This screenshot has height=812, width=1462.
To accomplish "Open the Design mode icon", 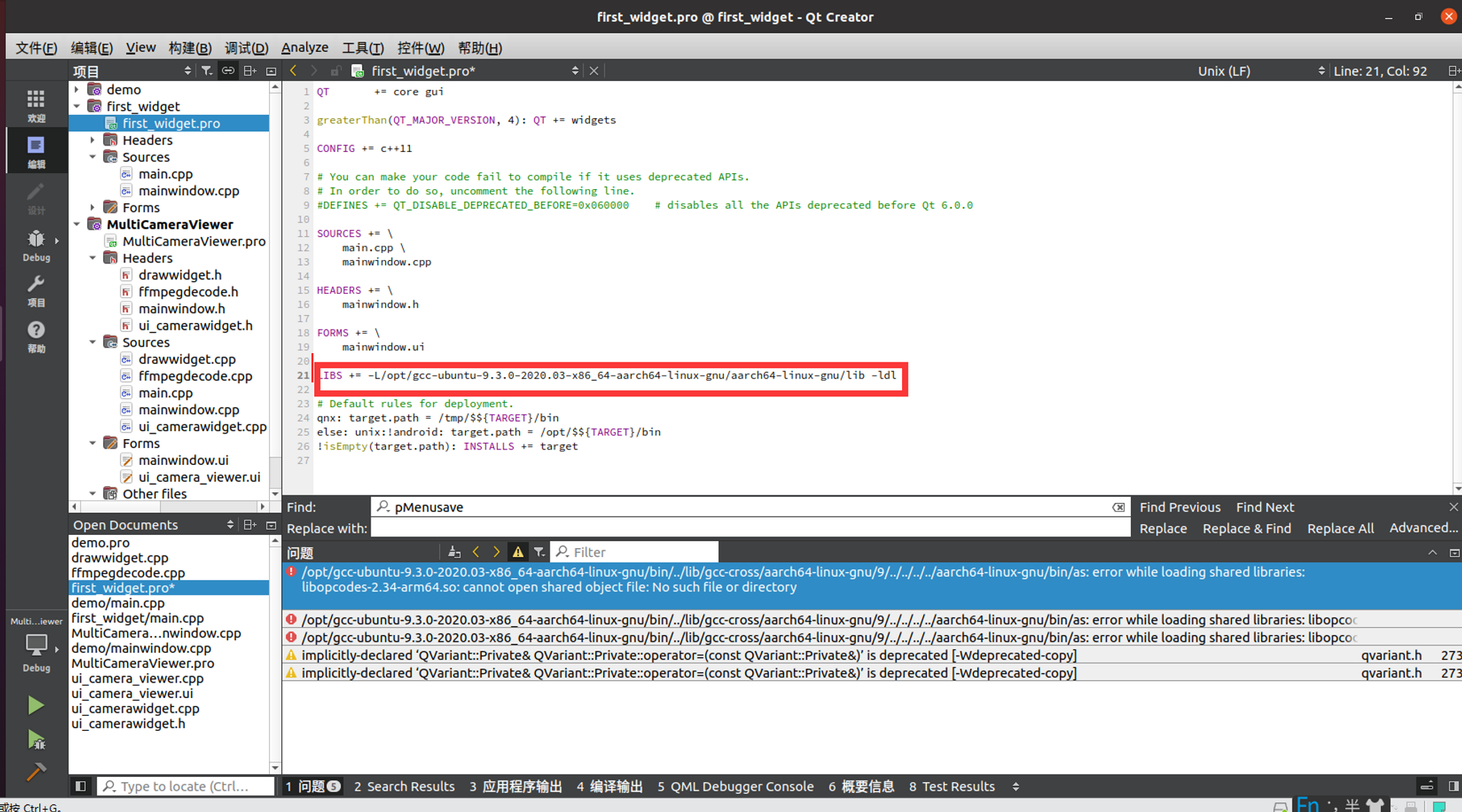I will tap(36, 197).
